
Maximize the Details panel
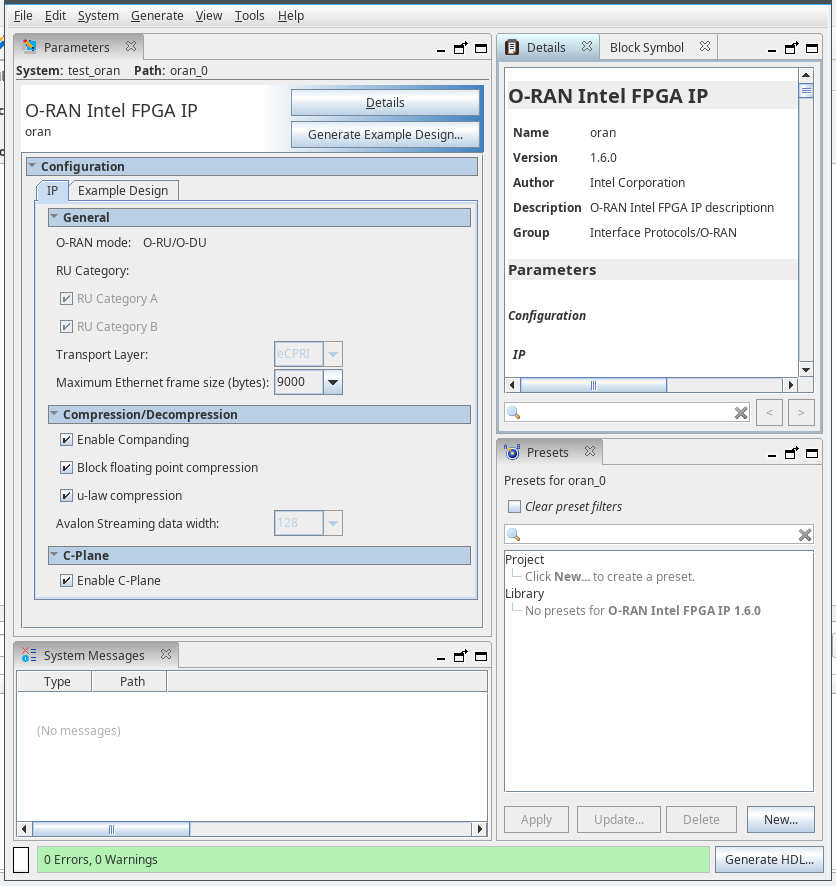(x=812, y=49)
